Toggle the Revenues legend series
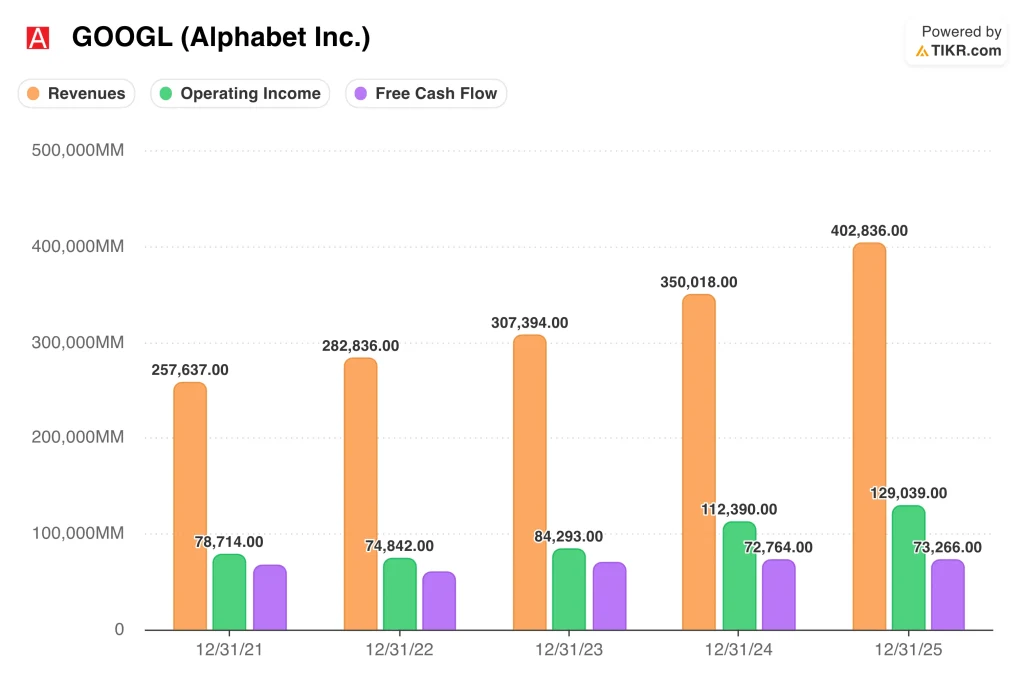This screenshot has height=683, width=1024. [x=76, y=94]
